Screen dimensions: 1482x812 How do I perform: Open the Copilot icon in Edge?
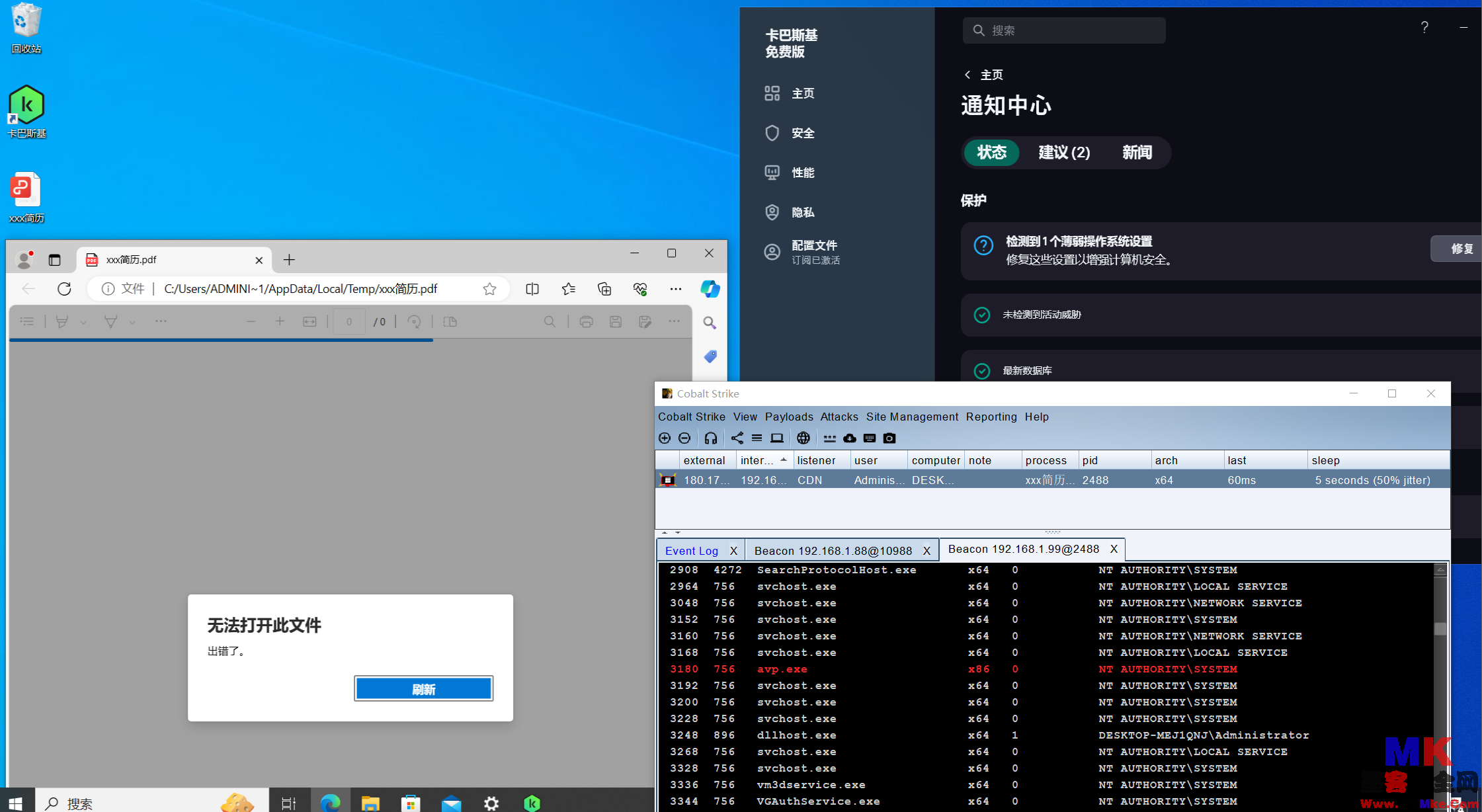pyautogui.click(x=710, y=289)
